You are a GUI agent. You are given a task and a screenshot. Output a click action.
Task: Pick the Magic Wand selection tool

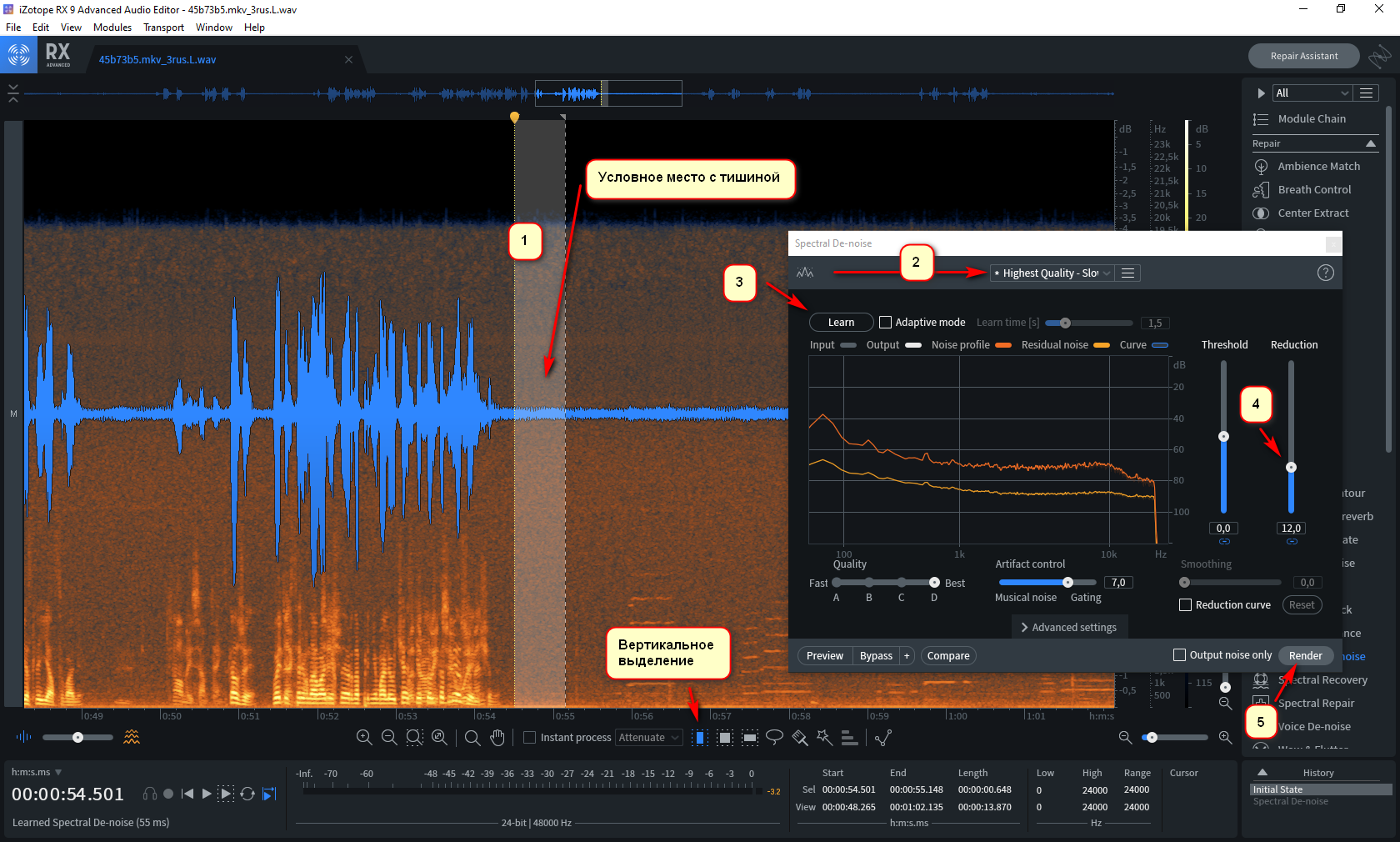click(x=824, y=737)
